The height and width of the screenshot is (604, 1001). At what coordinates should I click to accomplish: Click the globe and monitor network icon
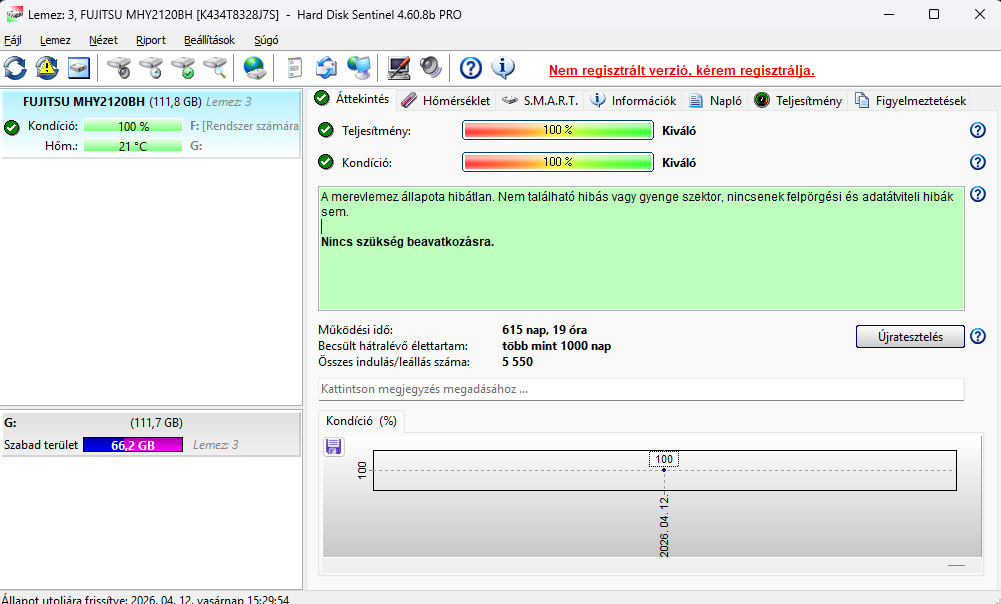359,68
